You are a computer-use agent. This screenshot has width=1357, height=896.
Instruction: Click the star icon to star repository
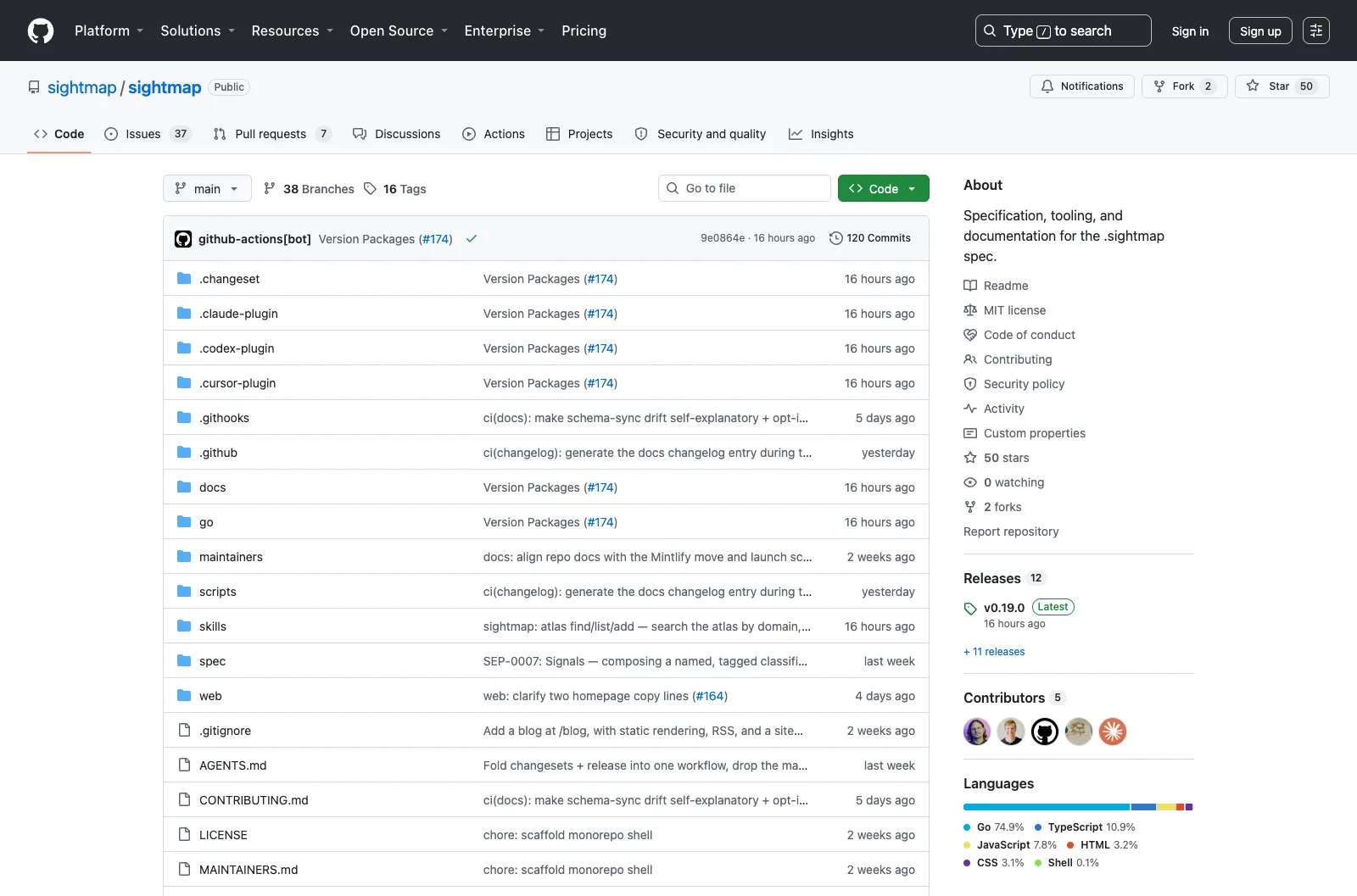[1253, 86]
